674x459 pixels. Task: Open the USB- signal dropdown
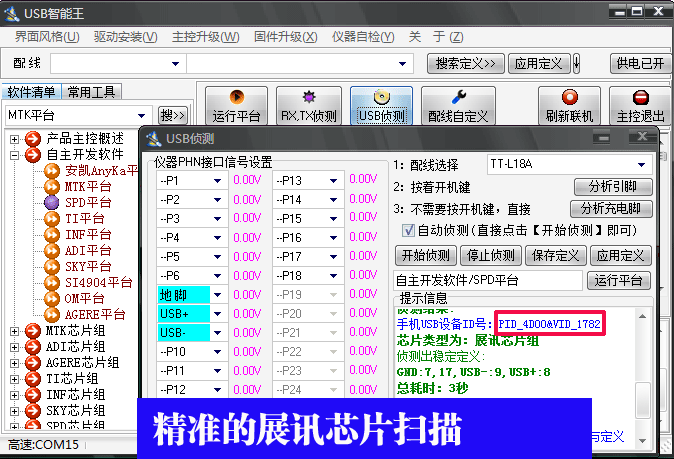pos(218,333)
